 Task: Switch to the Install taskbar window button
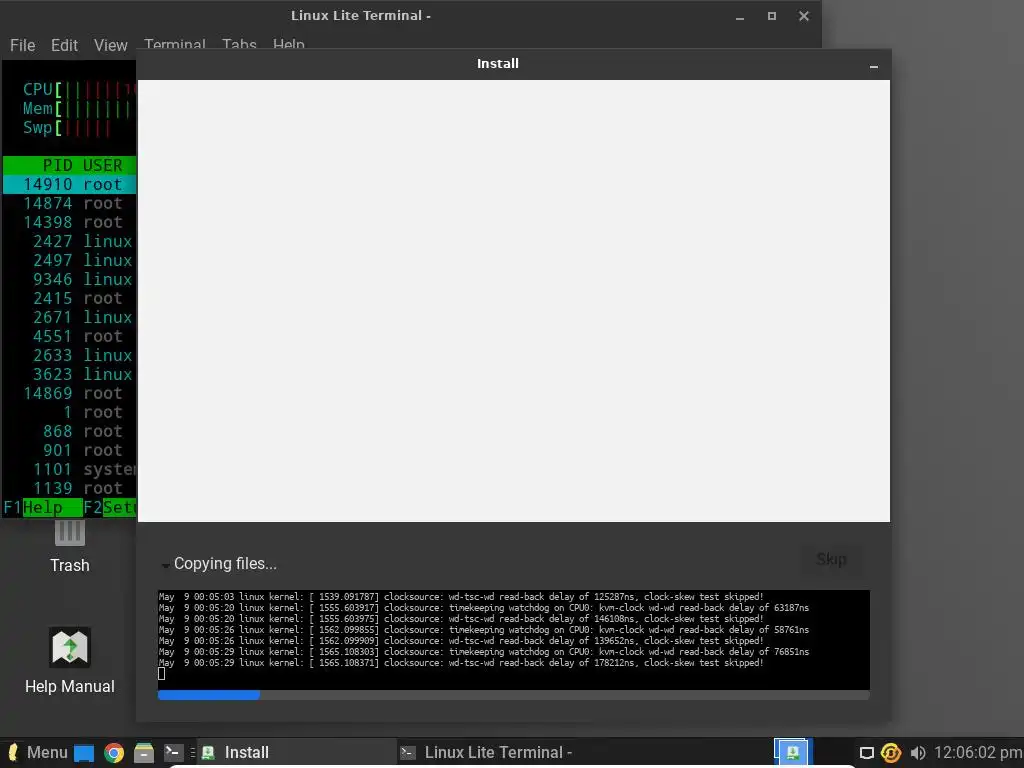(x=296, y=752)
